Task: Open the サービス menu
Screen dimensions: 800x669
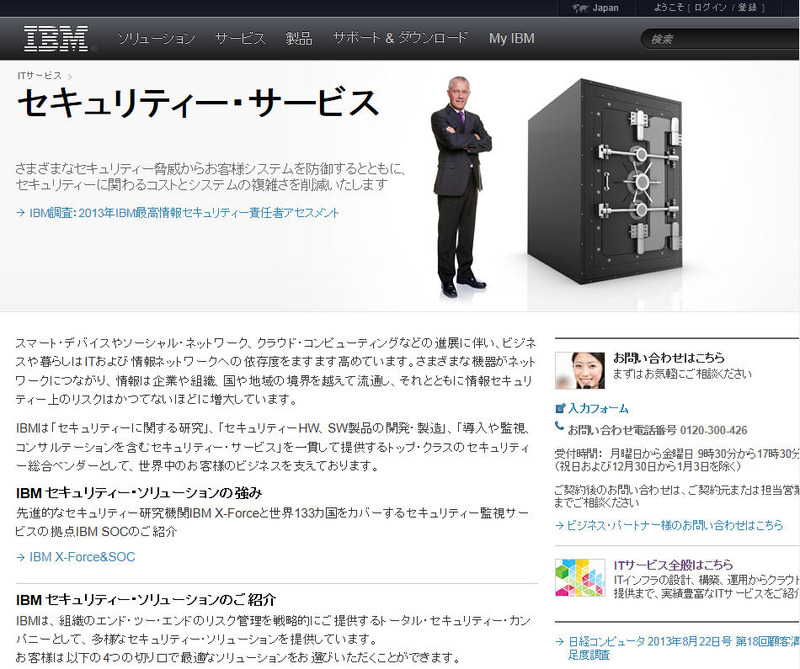Action: point(240,39)
